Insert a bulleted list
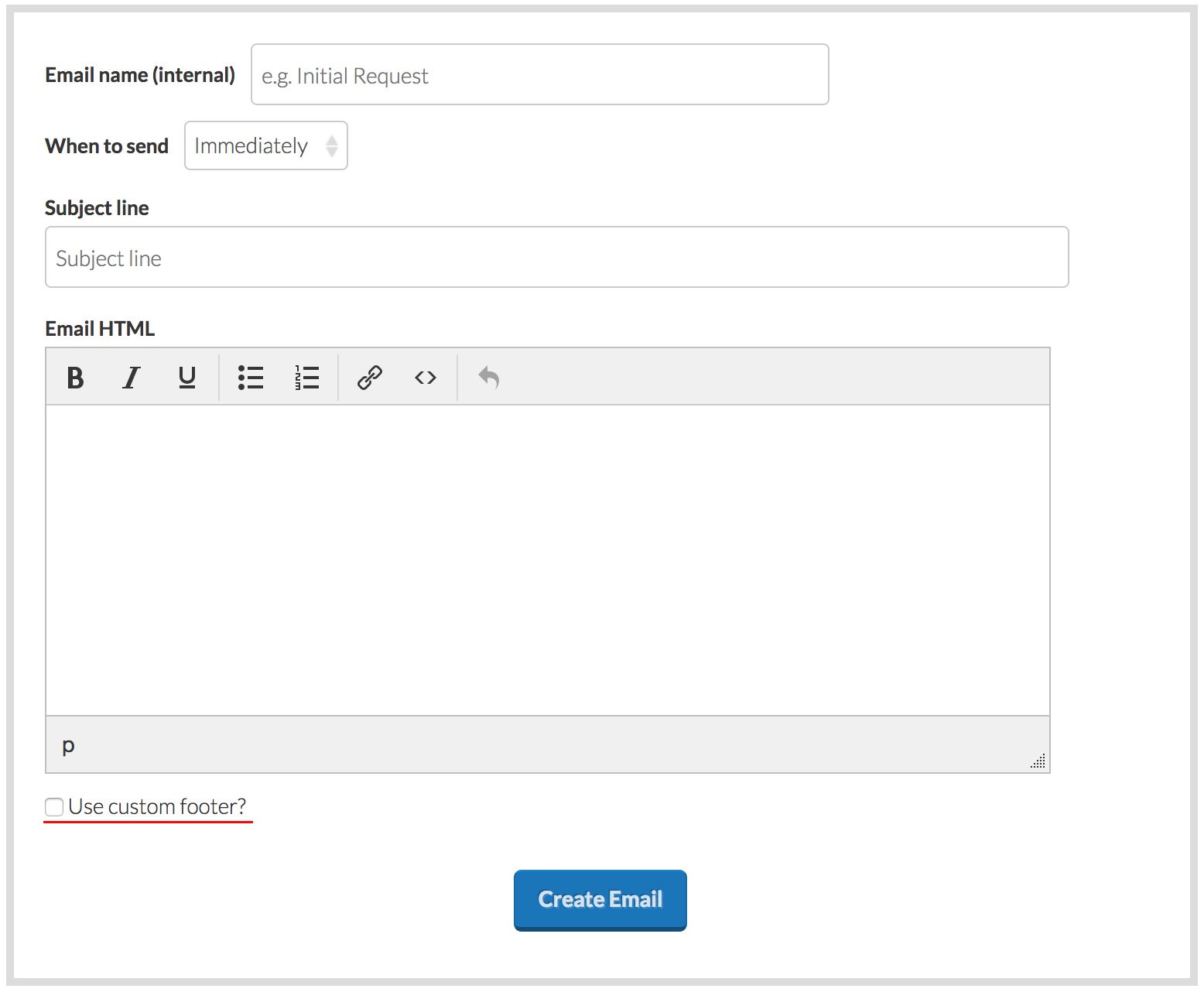Image resolution: width=1204 pixels, height=992 pixels. (251, 378)
